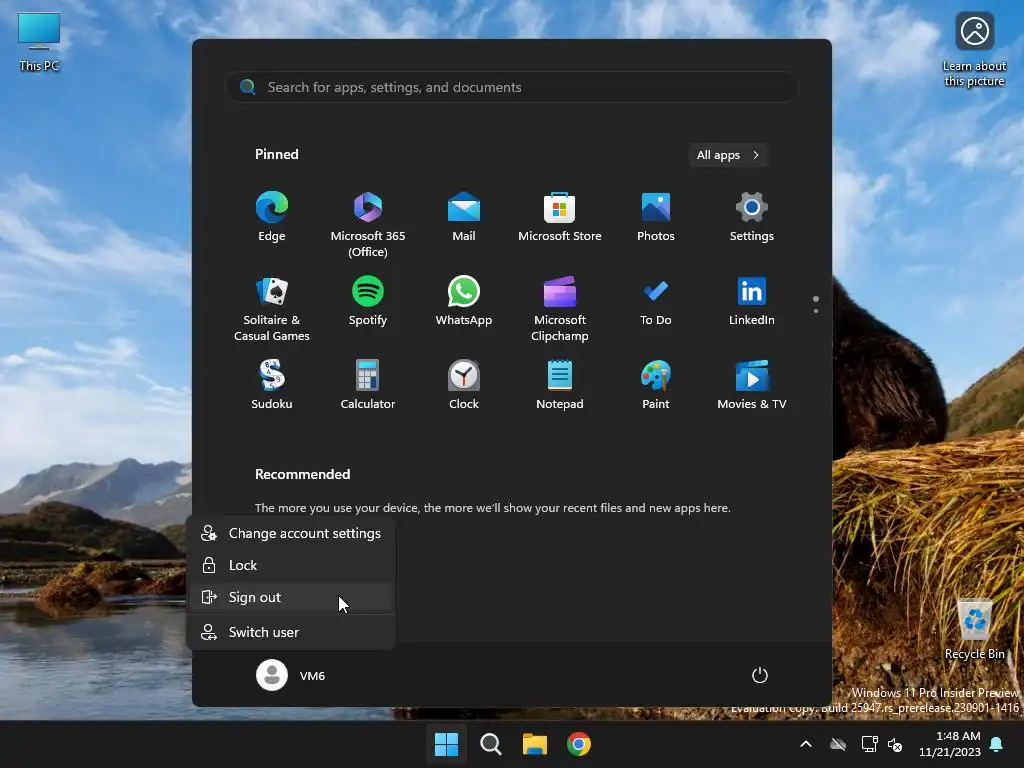Choose Lock from account menu

click(291, 566)
